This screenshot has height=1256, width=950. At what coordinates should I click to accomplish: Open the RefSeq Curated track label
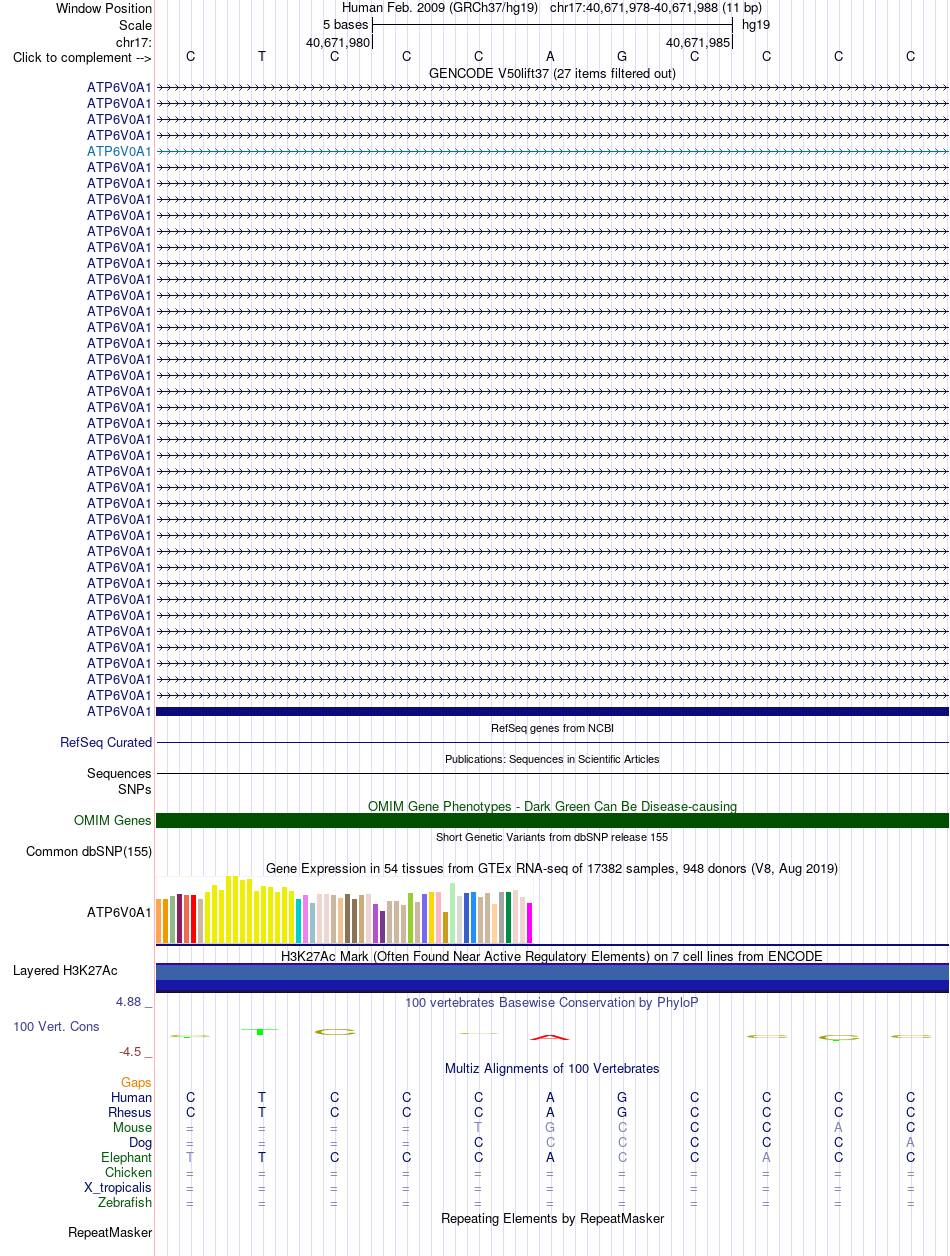click(x=106, y=743)
